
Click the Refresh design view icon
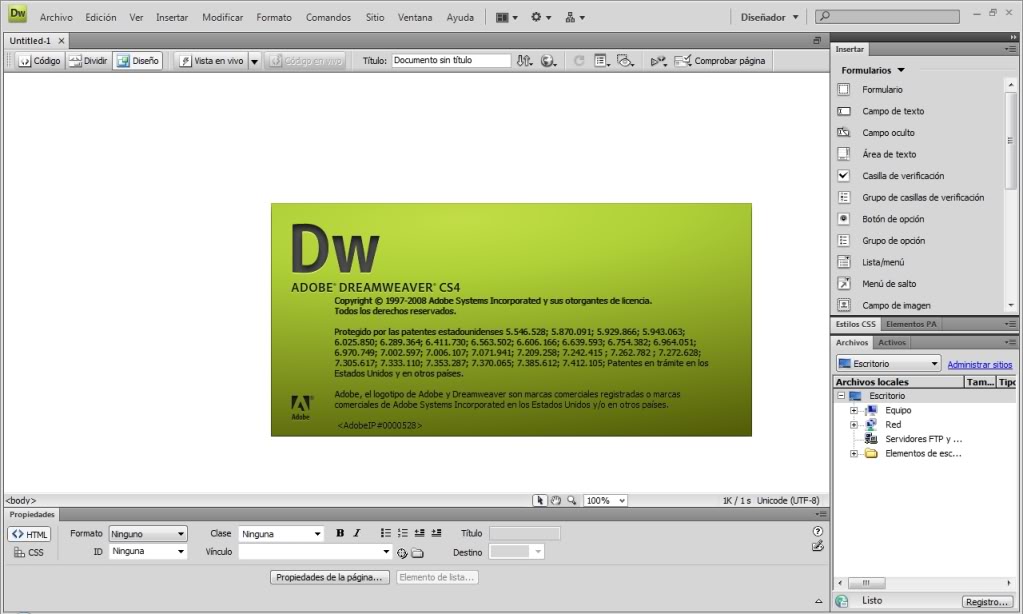[x=579, y=61]
